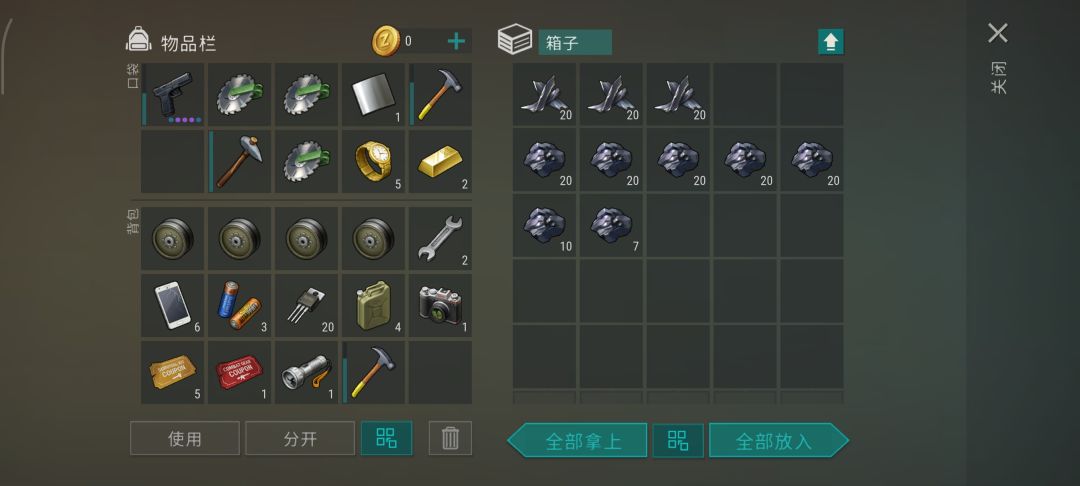Select the red combat gear coupon
This screenshot has width=1080, height=486.
239,372
